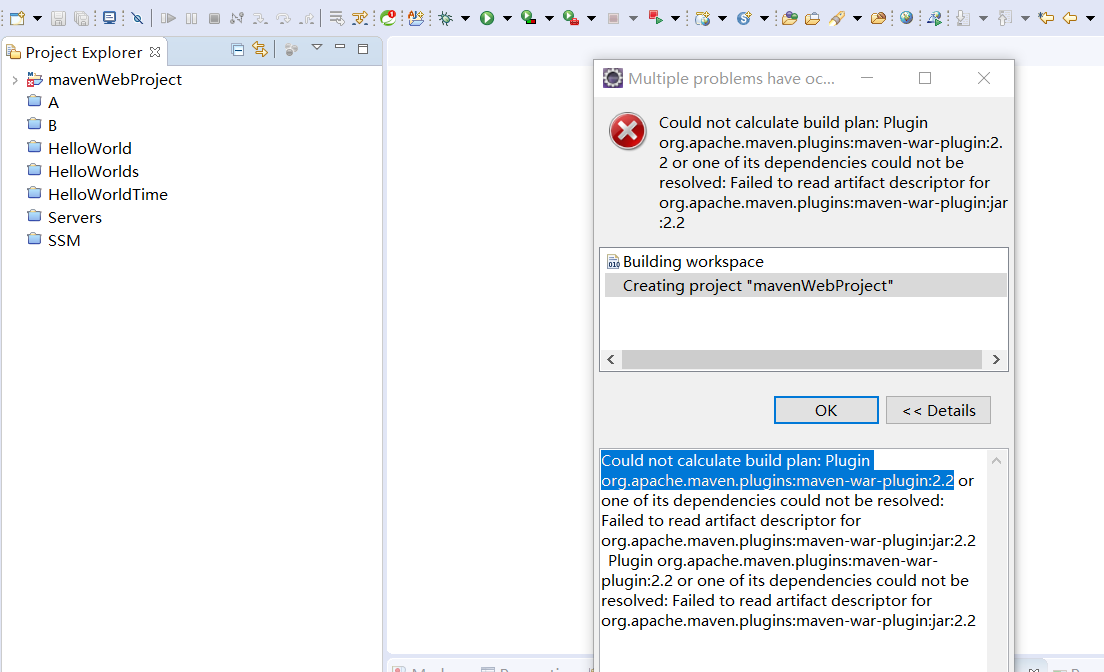Click the Next Annotation icon

pyautogui.click(x=963, y=18)
